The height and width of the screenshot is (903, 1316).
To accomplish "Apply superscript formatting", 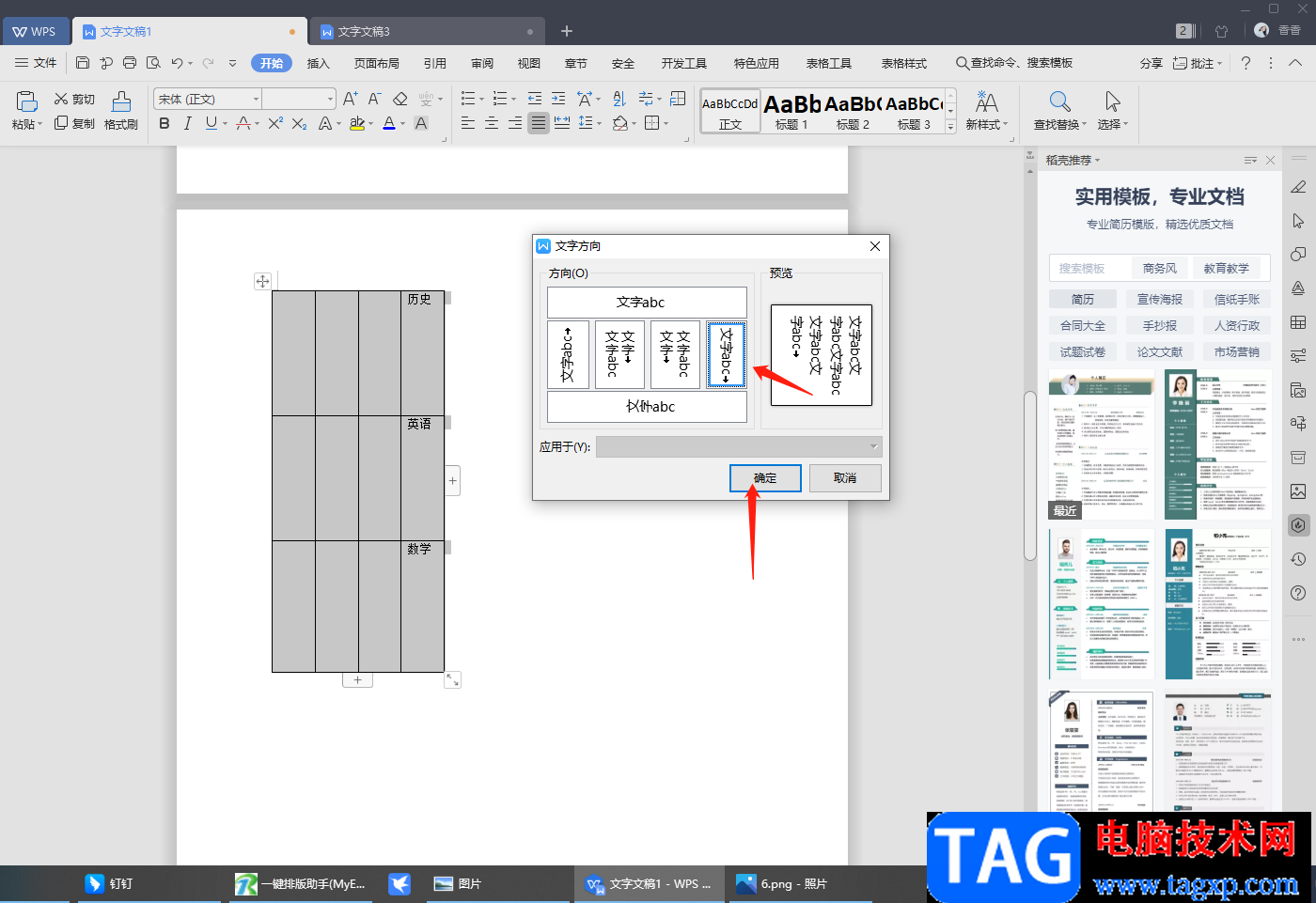I will pos(275,123).
